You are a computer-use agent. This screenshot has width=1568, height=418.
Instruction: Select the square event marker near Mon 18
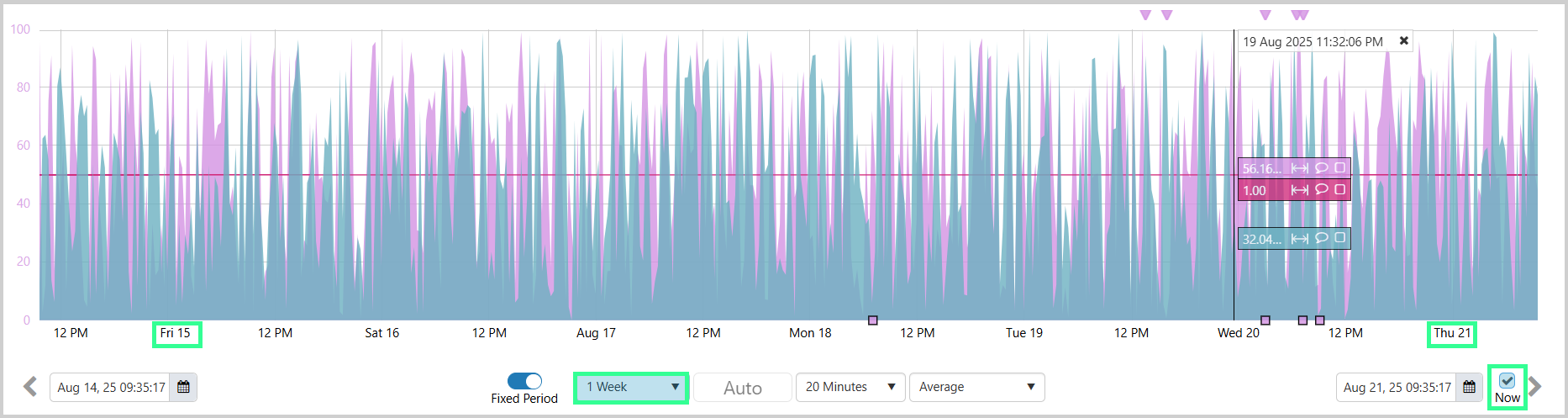[873, 320]
